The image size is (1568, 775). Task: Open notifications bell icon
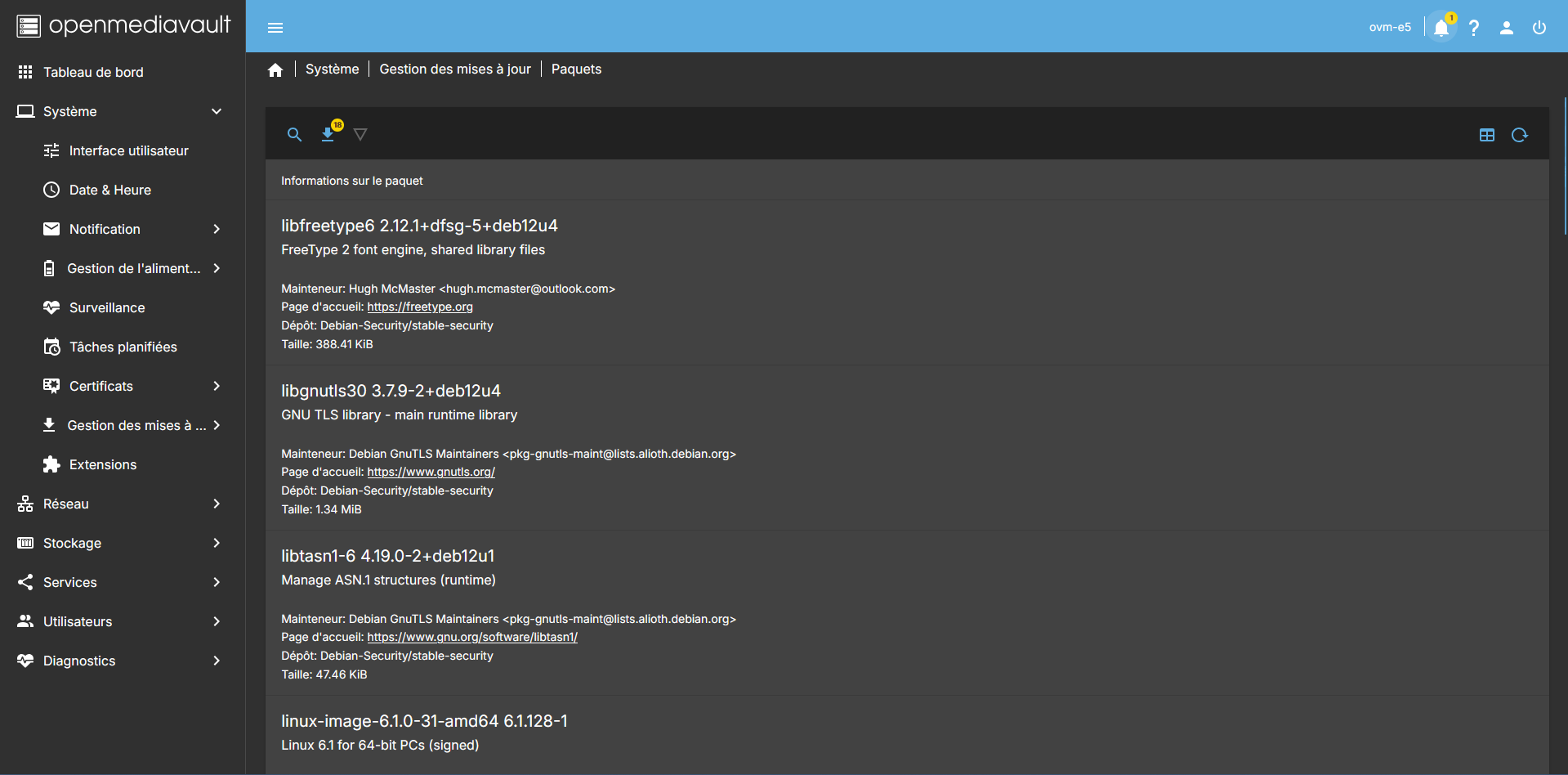[x=1441, y=28]
